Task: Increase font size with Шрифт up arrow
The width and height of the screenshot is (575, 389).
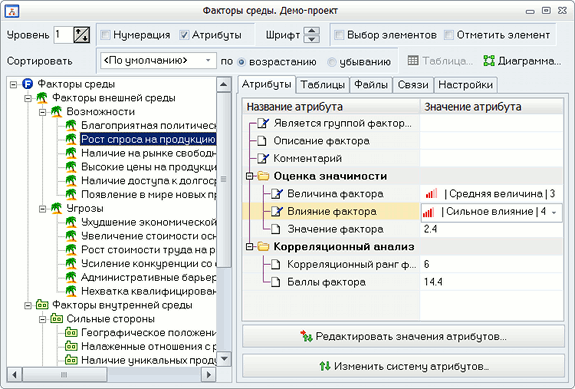Action: (x=312, y=31)
